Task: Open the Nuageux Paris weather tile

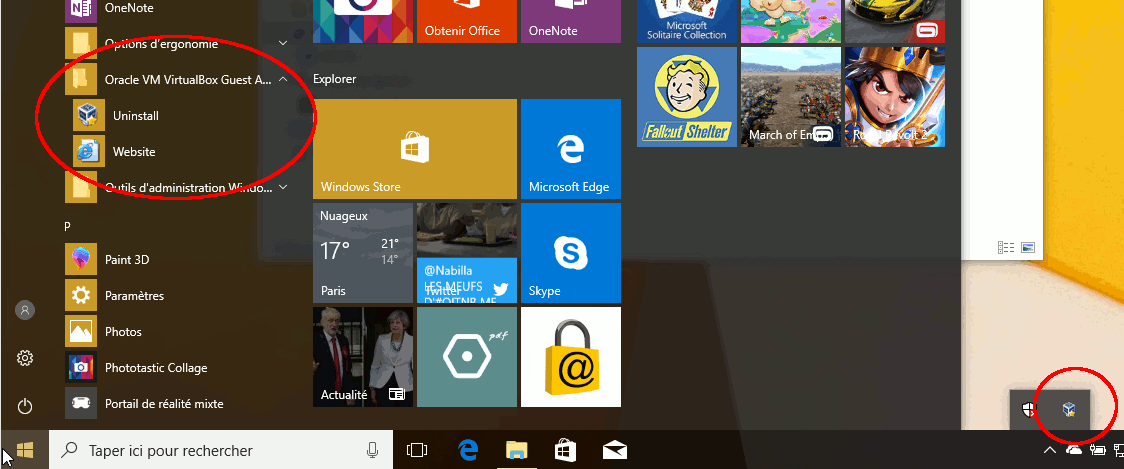Action: [x=363, y=252]
